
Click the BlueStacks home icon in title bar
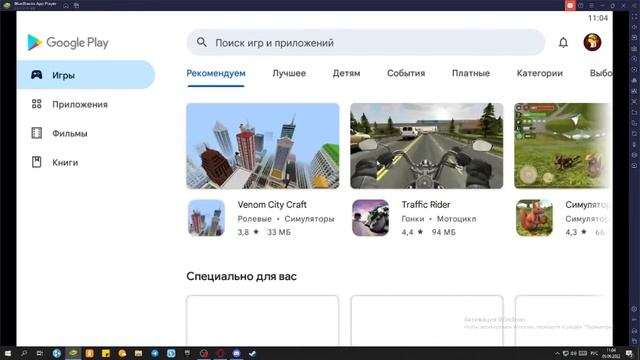coord(66,5)
